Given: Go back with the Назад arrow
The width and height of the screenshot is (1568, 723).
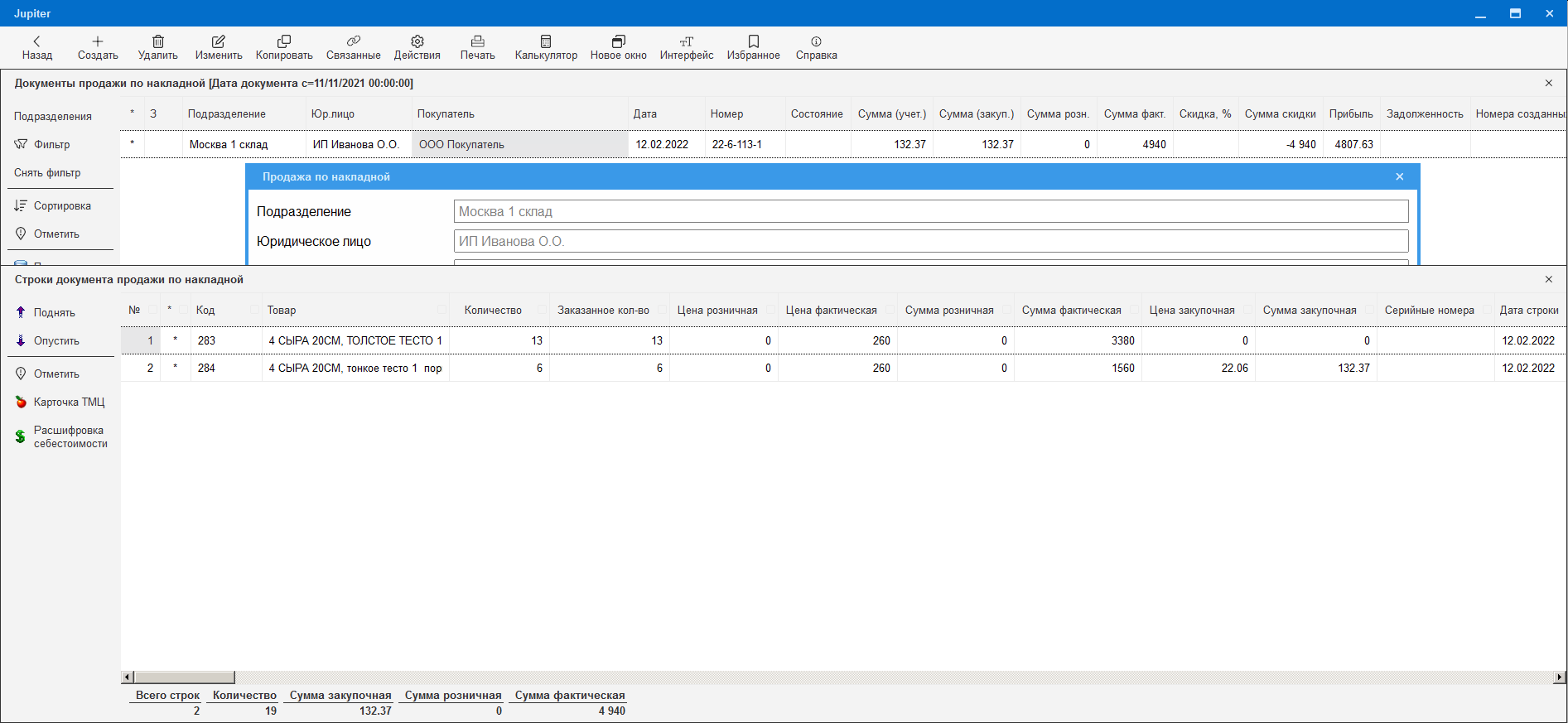Looking at the screenshot, I should pyautogui.click(x=36, y=48).
